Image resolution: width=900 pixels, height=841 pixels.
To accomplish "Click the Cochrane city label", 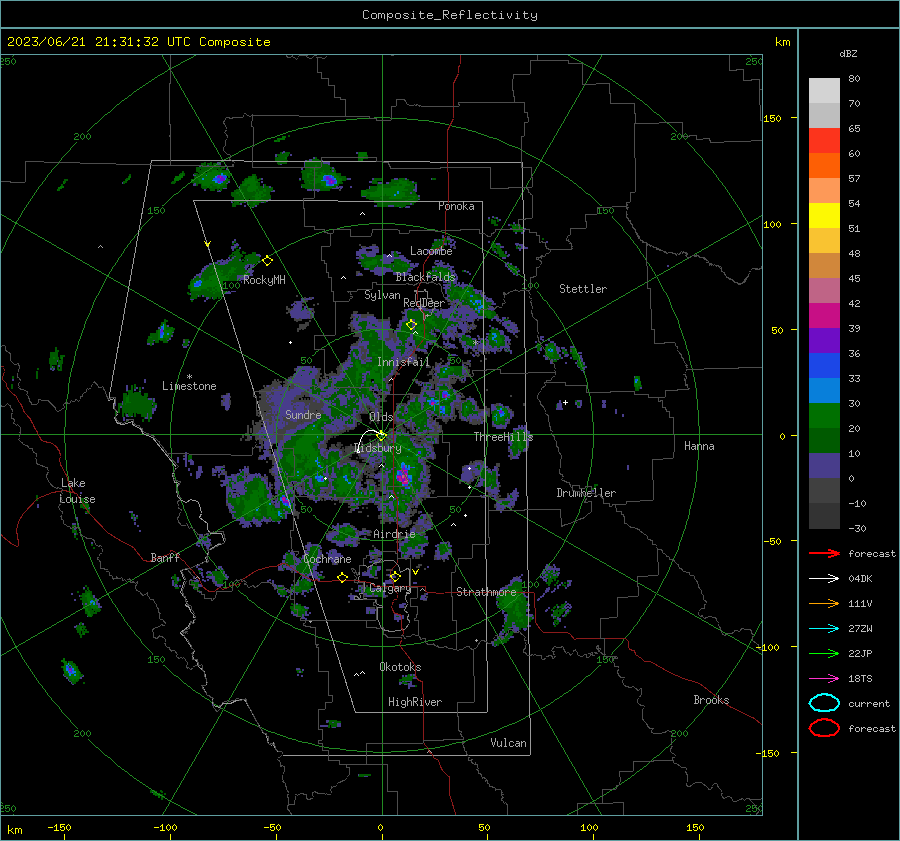I will click(x=327, y=559).
